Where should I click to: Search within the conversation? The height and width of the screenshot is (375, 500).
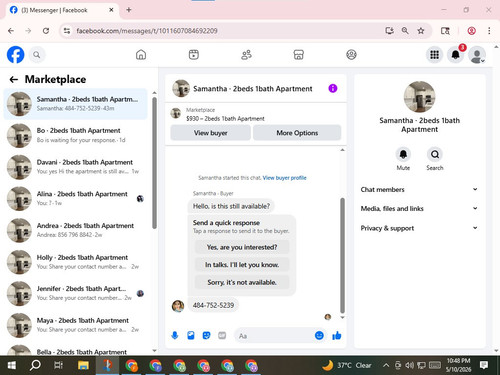click(435, 154)
